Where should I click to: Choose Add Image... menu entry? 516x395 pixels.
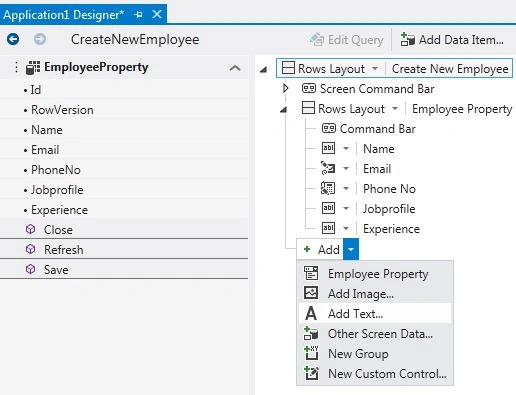375,293
